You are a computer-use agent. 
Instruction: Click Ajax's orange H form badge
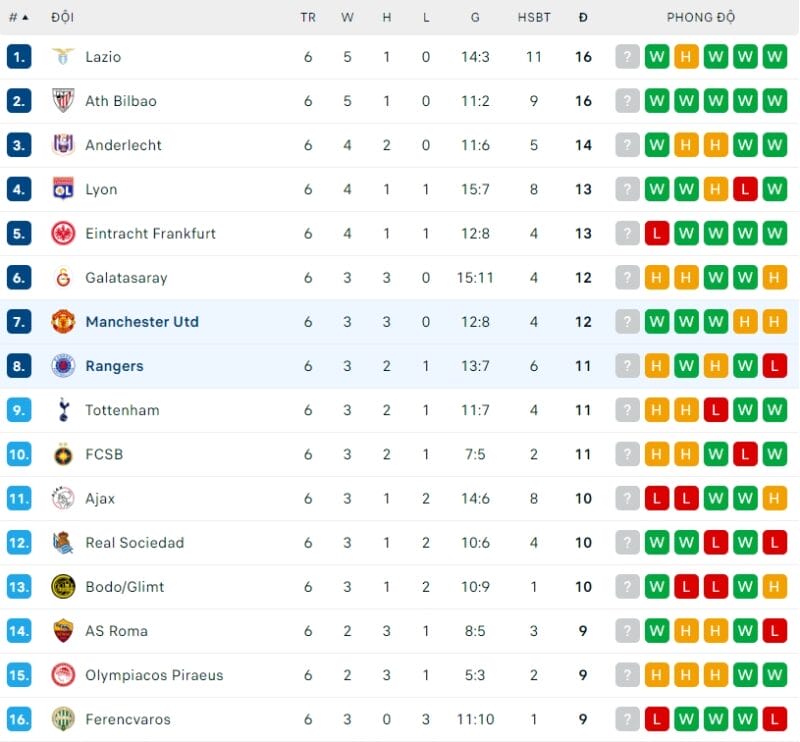[x=774, y=498]
